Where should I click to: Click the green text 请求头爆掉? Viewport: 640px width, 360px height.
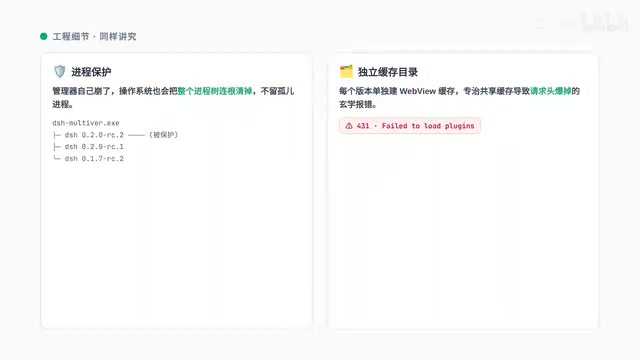551,91
